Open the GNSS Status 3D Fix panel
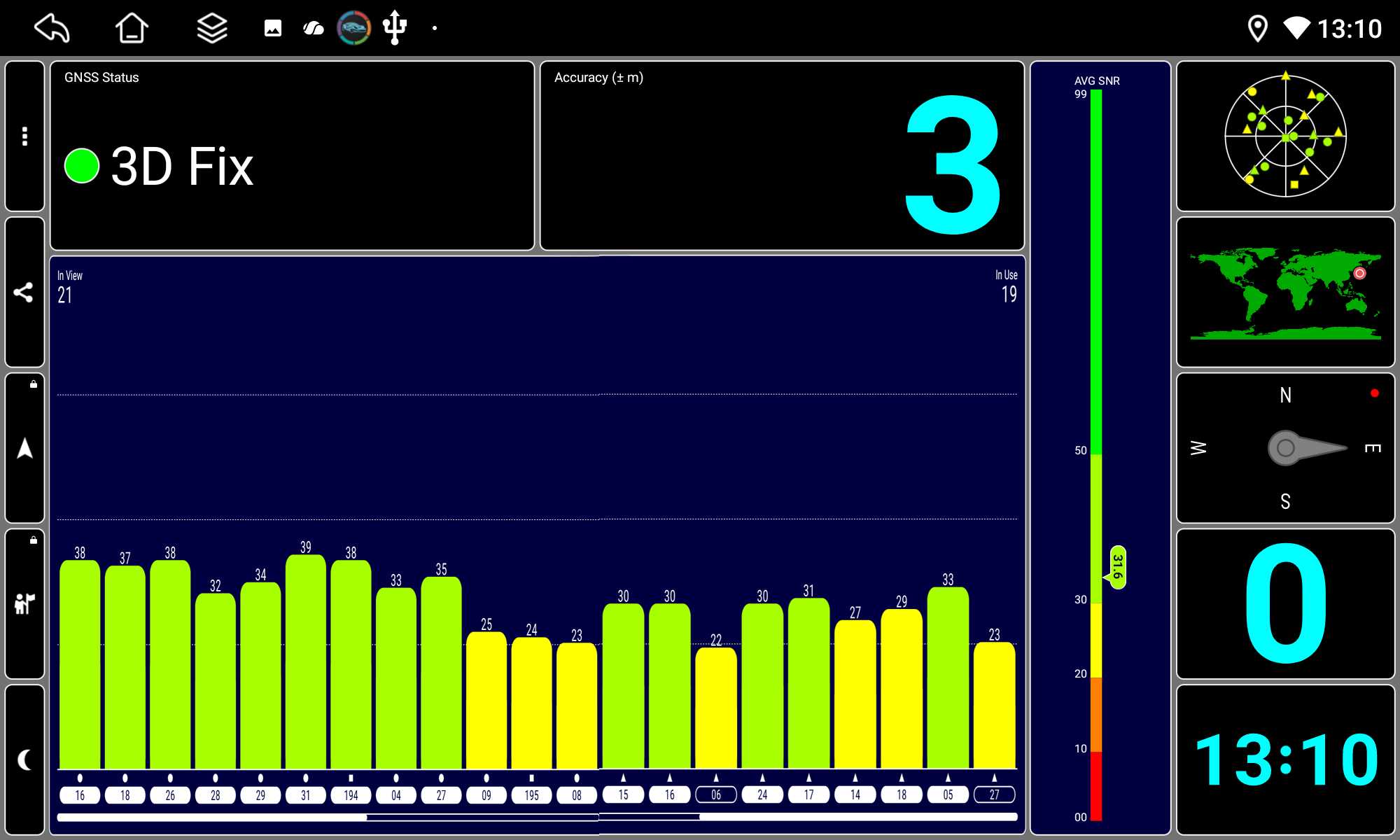Screen dimensions: 1400x840 coord(292,155)
